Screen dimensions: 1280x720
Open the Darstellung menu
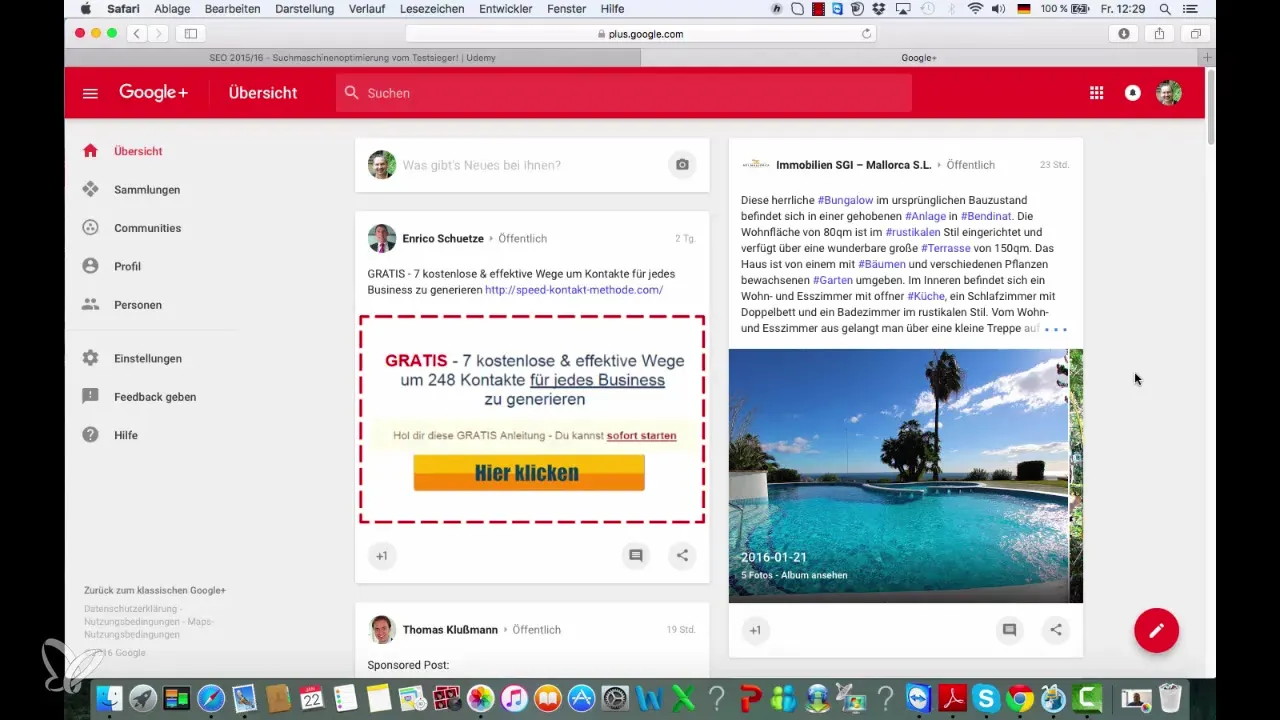pos(306,8)
